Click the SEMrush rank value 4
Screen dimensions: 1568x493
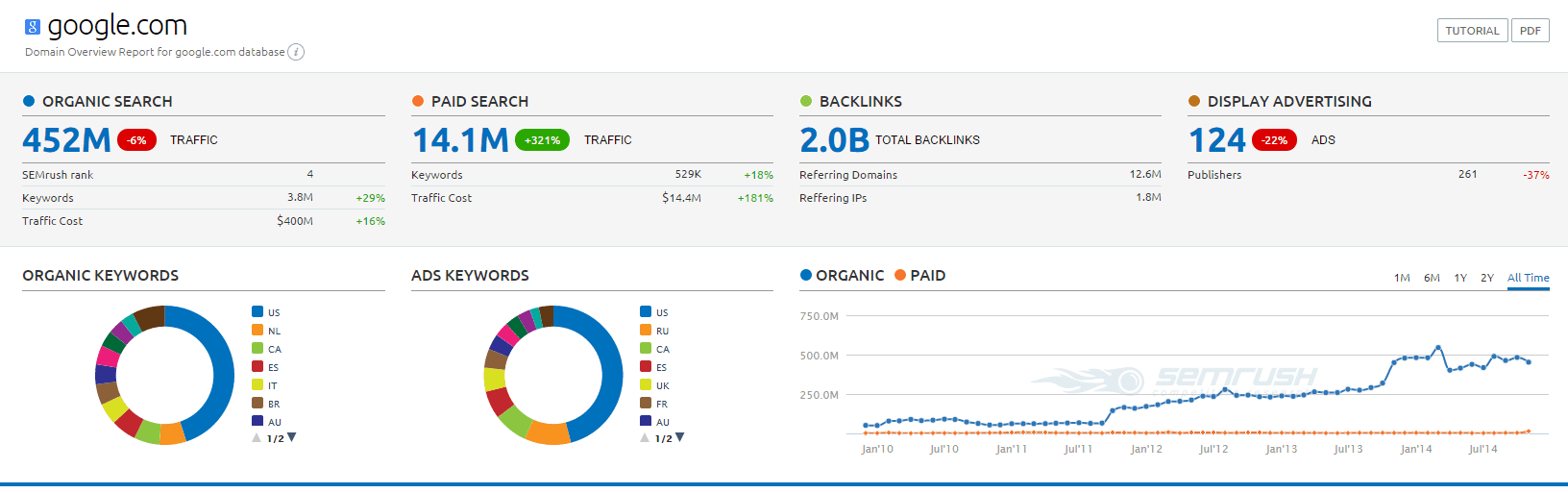coord(309,174)
